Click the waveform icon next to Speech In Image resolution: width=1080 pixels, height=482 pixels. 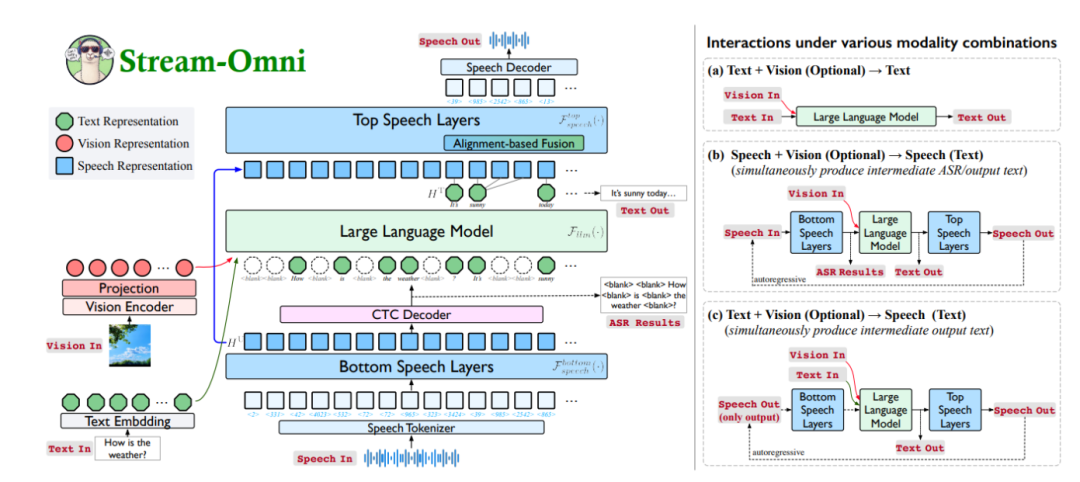[411, 459]
